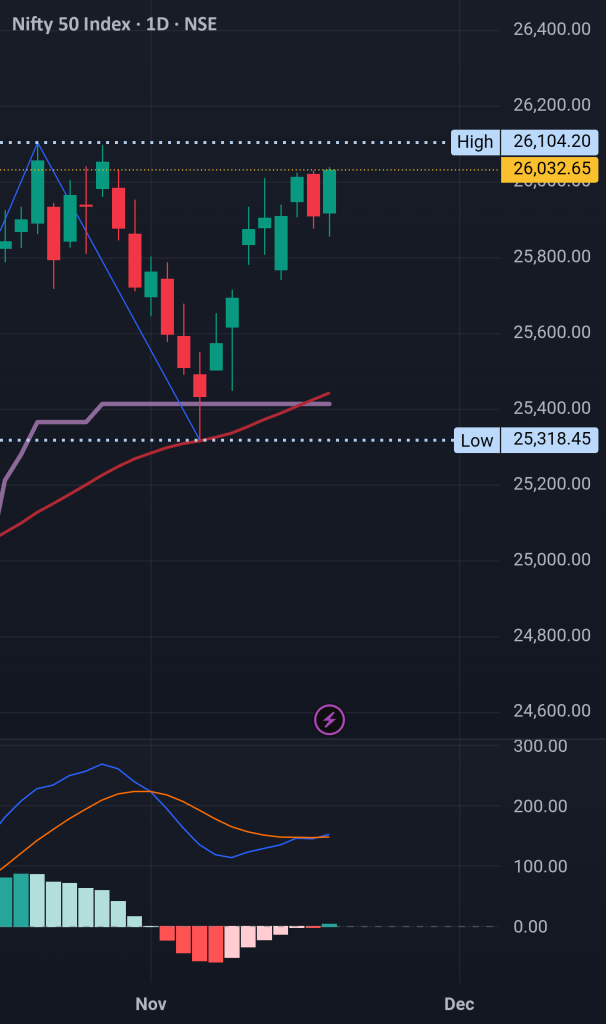Click the 'High' price tag label

pyautogui.click(x=475, y=142)
